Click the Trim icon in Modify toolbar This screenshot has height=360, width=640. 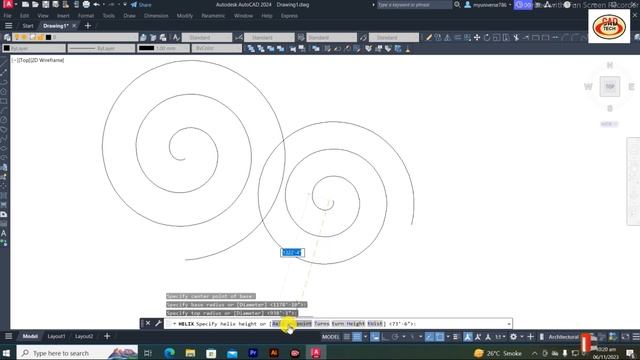(516, 38)
